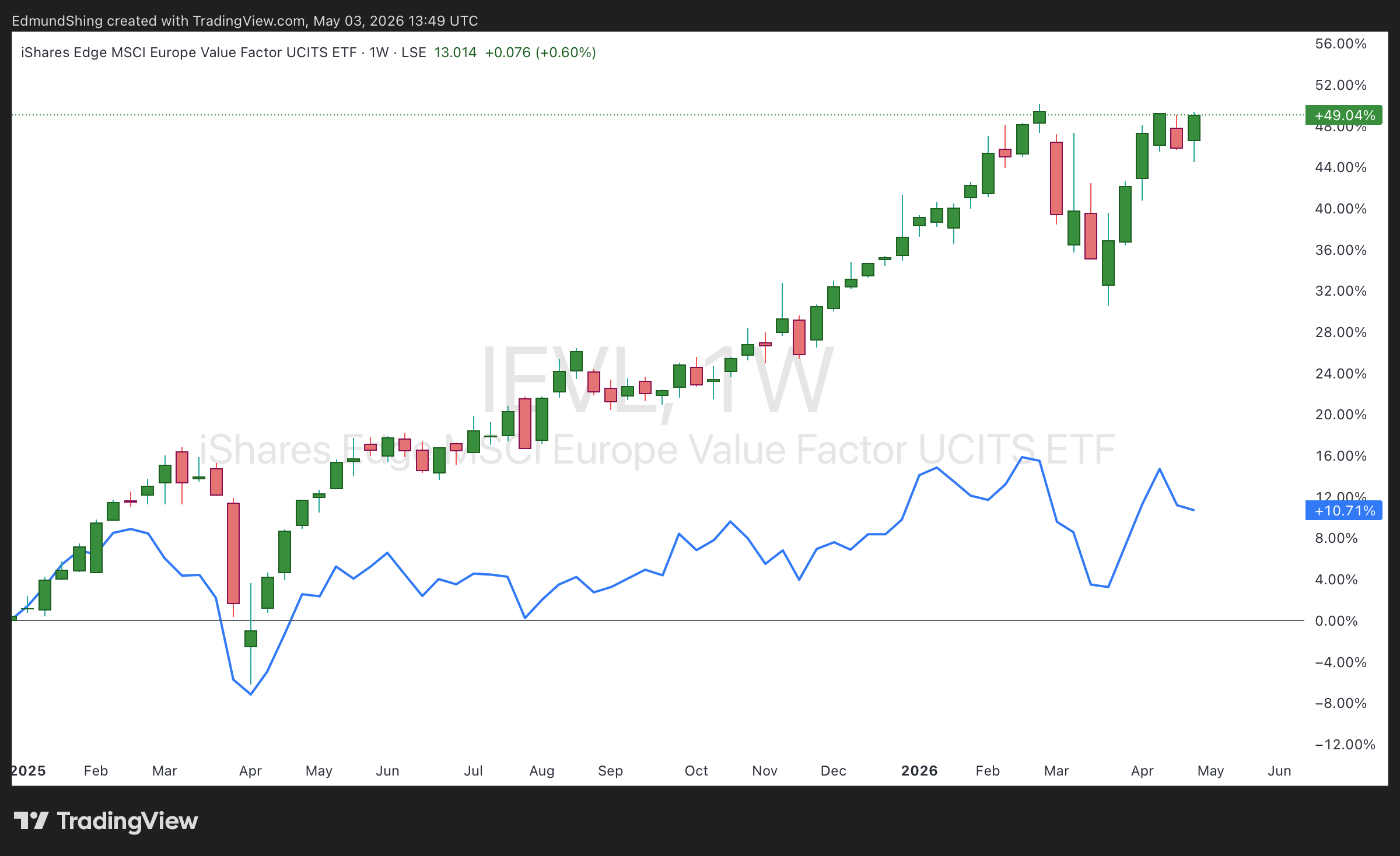The image size is (1400, 856).
Task: Click the 2025 year label on time axis
Action: coord(29,771)
